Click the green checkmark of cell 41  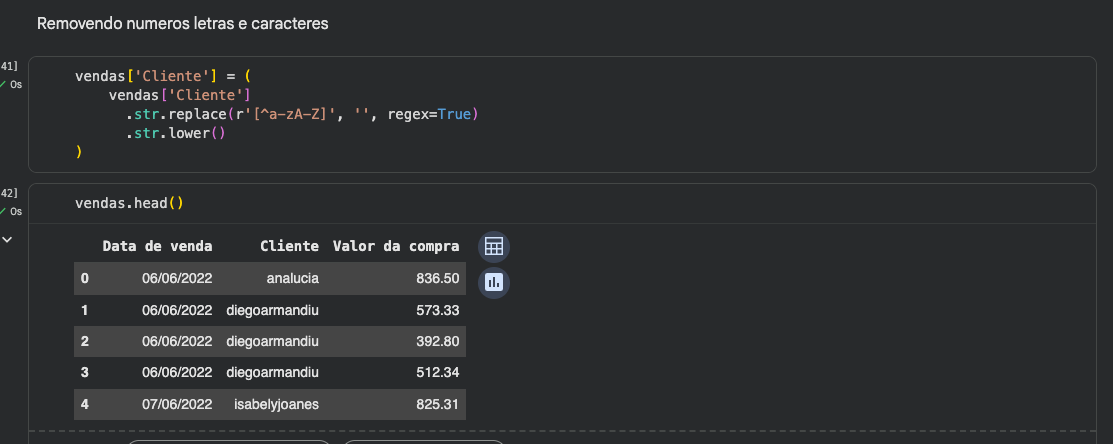4,84
